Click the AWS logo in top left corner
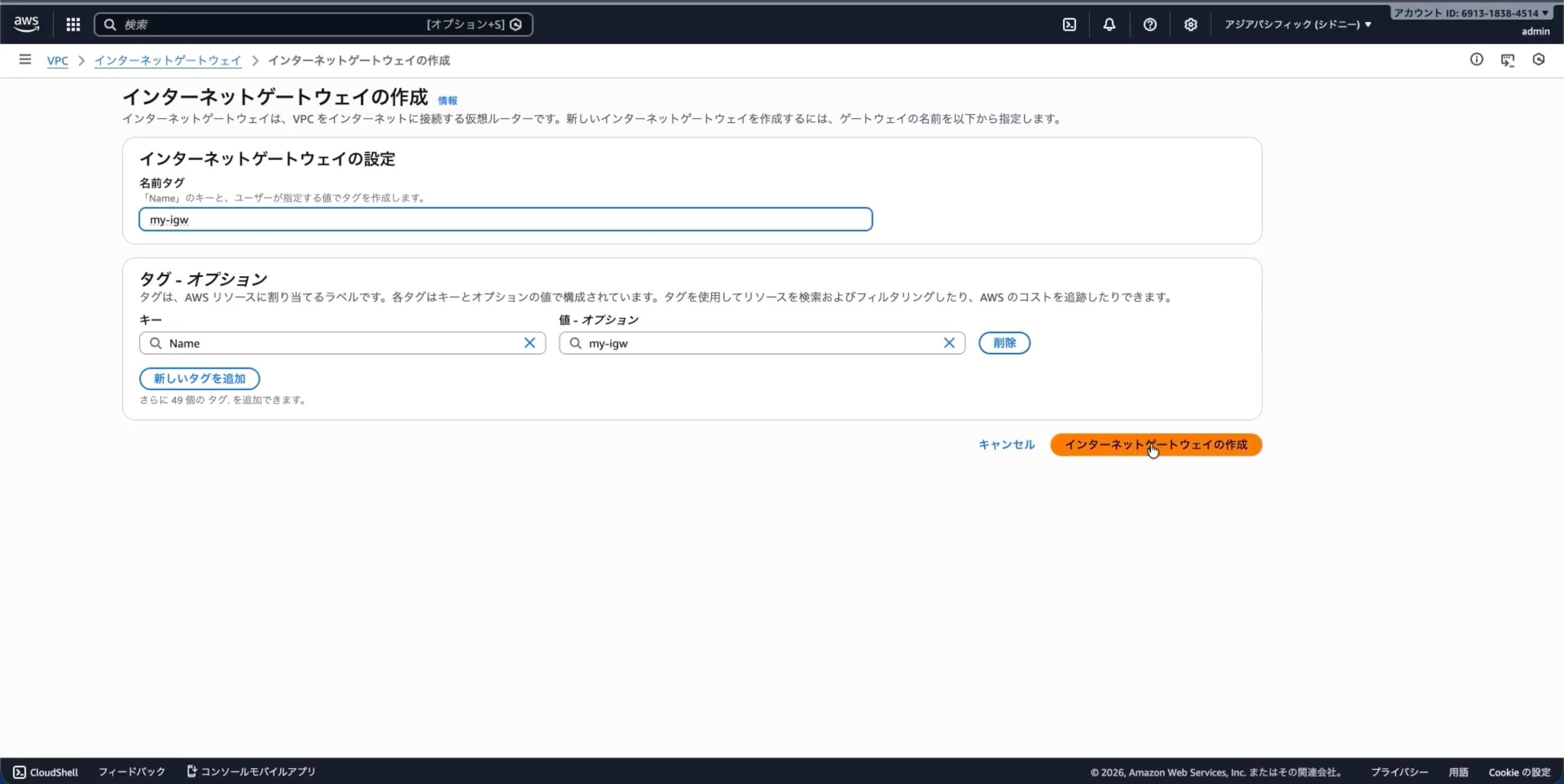 click(x=26, y=23)
